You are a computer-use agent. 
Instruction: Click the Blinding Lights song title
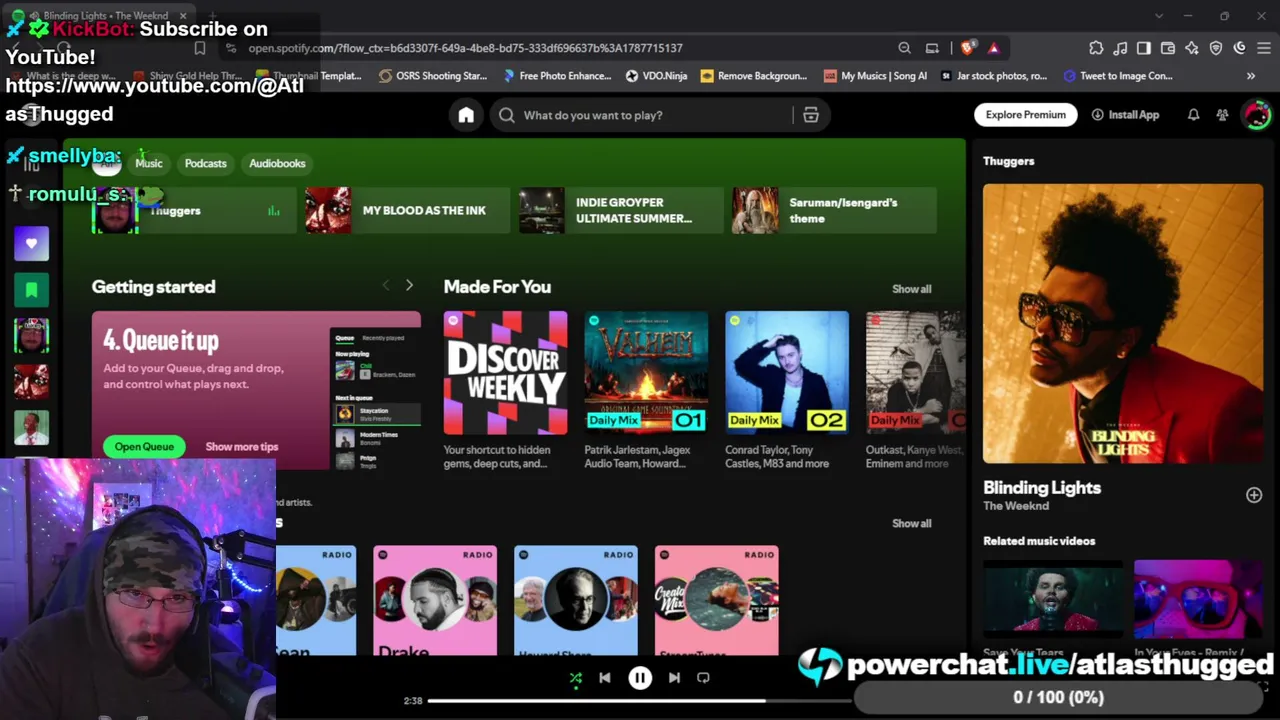1042,488
